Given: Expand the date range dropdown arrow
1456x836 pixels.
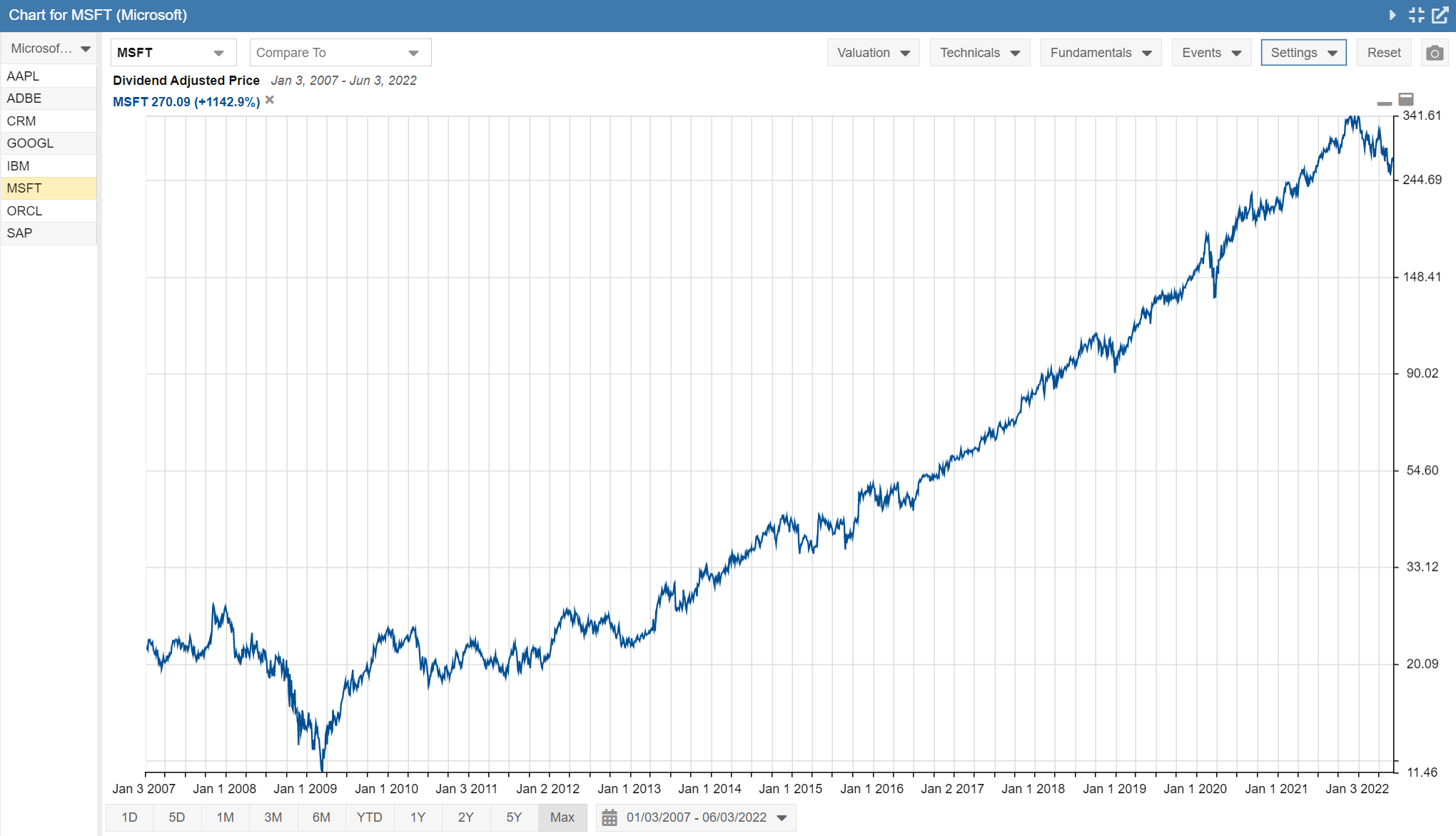Looking at the screenshot, I should [x=782, y=818].
